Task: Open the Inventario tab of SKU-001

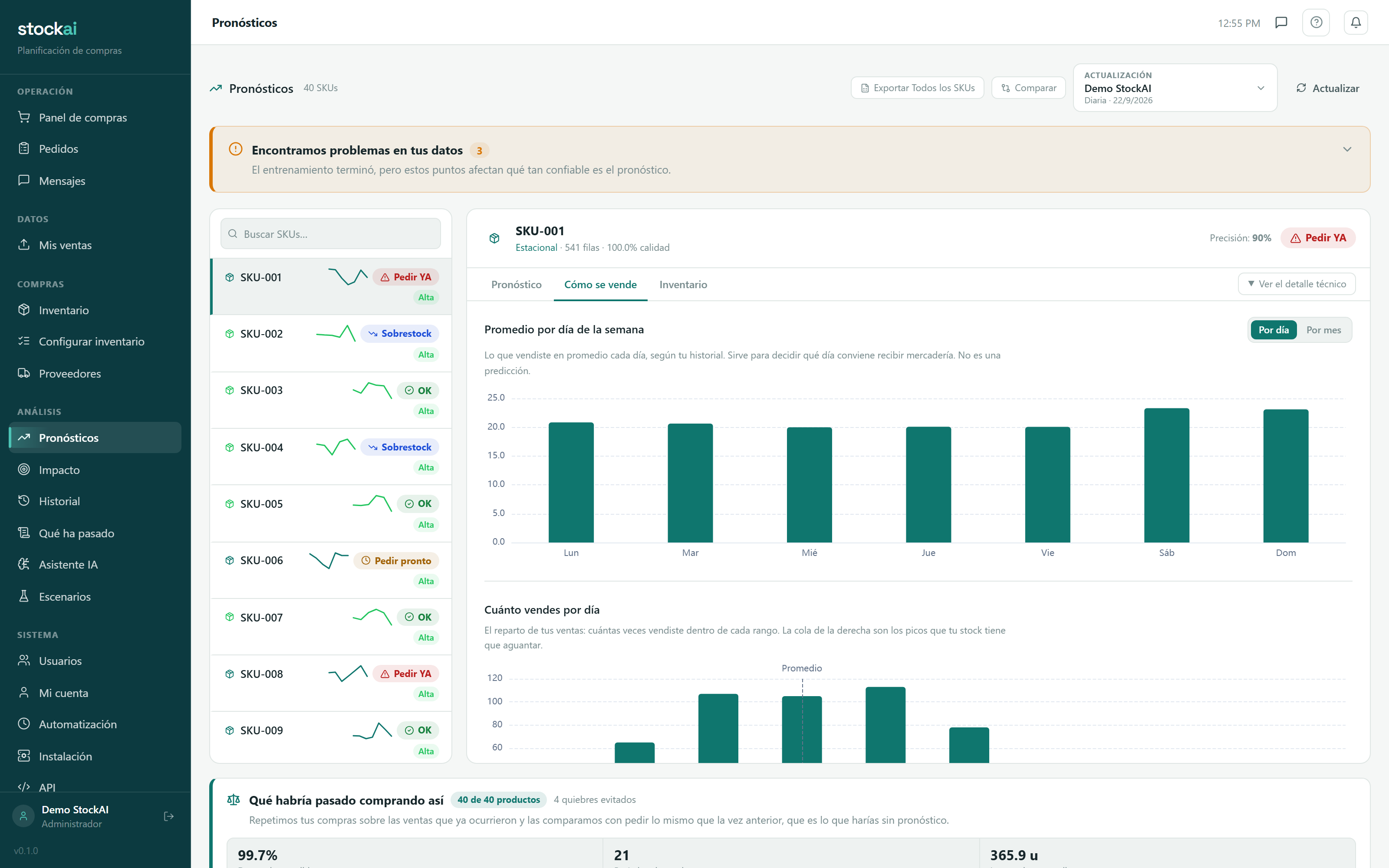Action: pyautogui.click(x=683, y=284)
